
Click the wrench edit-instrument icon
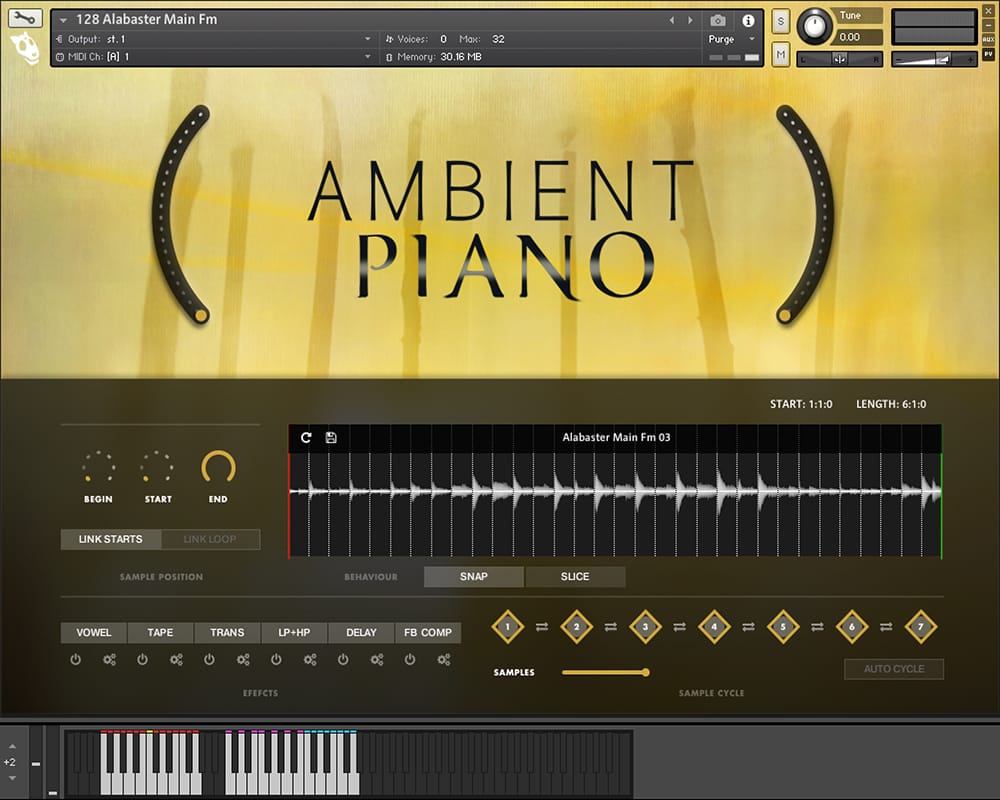(26, 18)
